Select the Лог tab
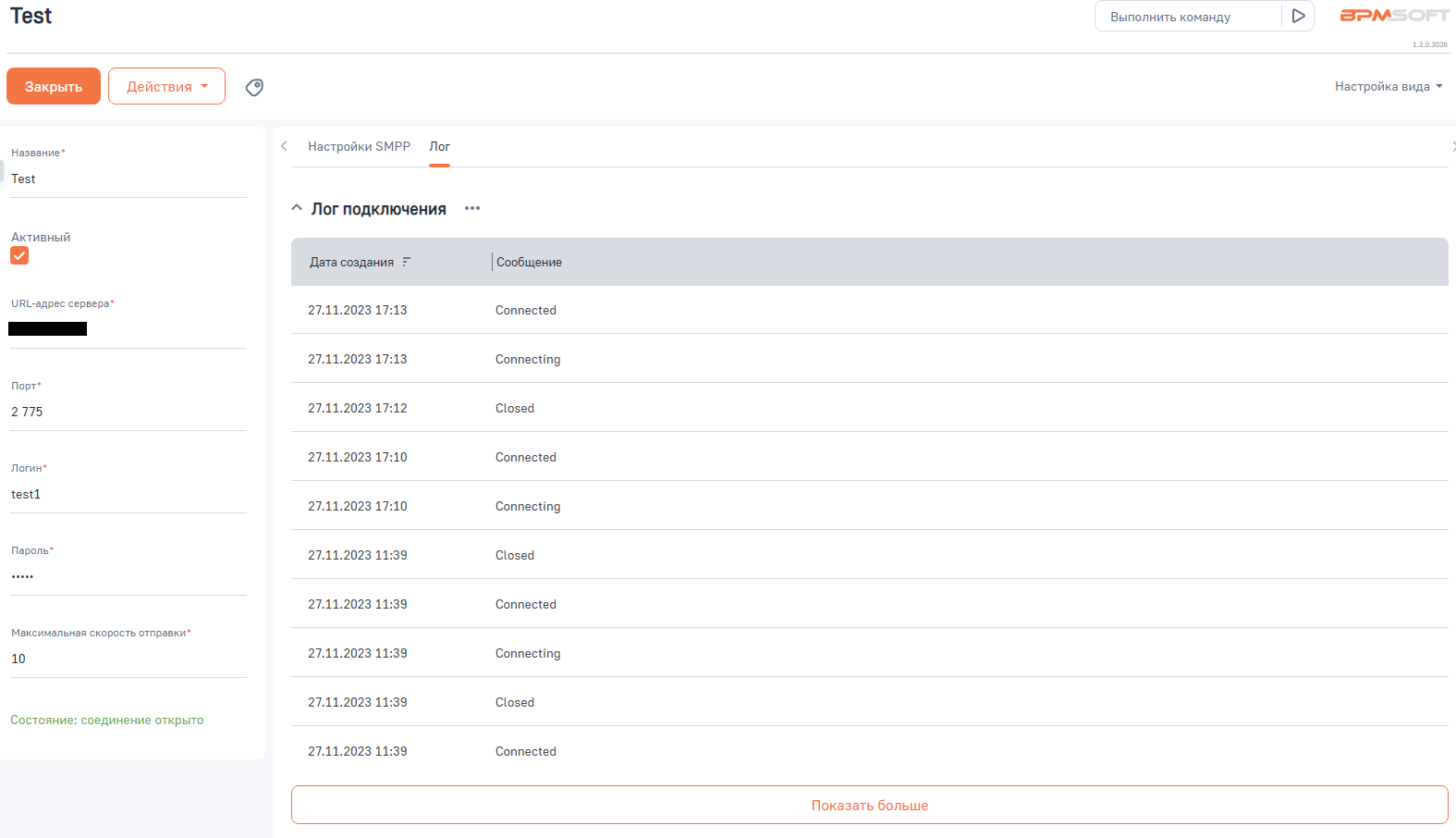 439,146
